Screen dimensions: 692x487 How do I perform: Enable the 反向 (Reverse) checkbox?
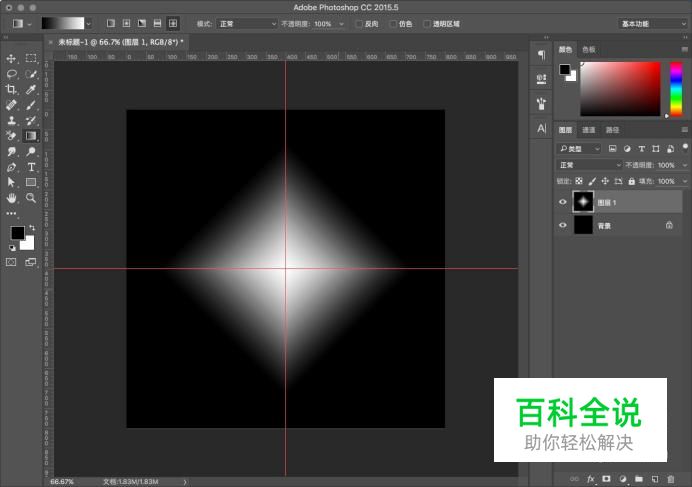360,23
